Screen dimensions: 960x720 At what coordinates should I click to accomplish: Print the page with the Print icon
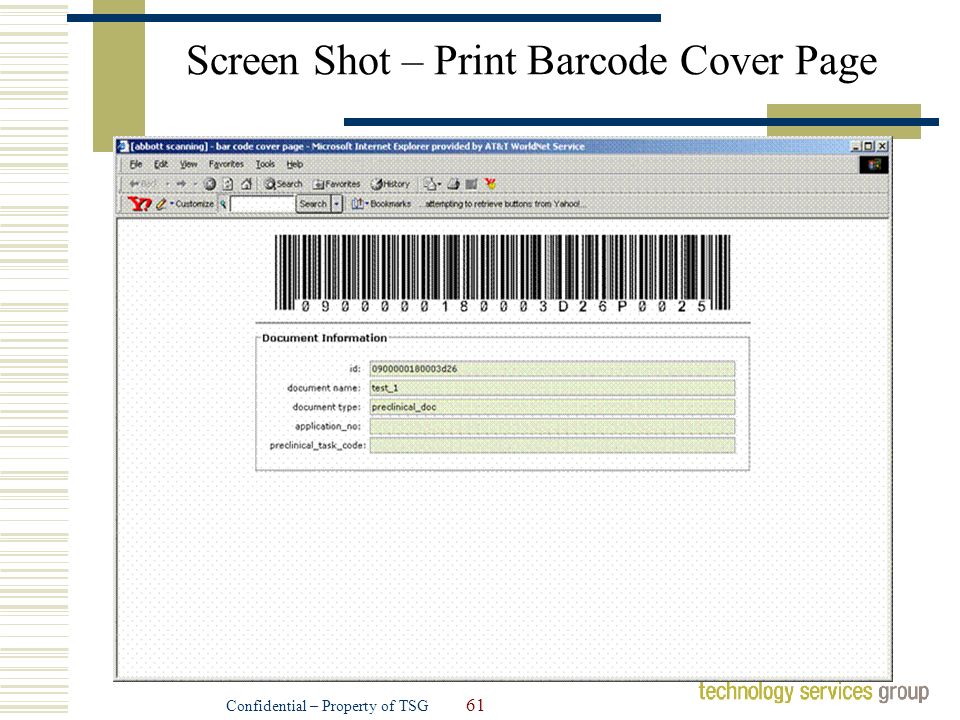[x=453, y=184]
